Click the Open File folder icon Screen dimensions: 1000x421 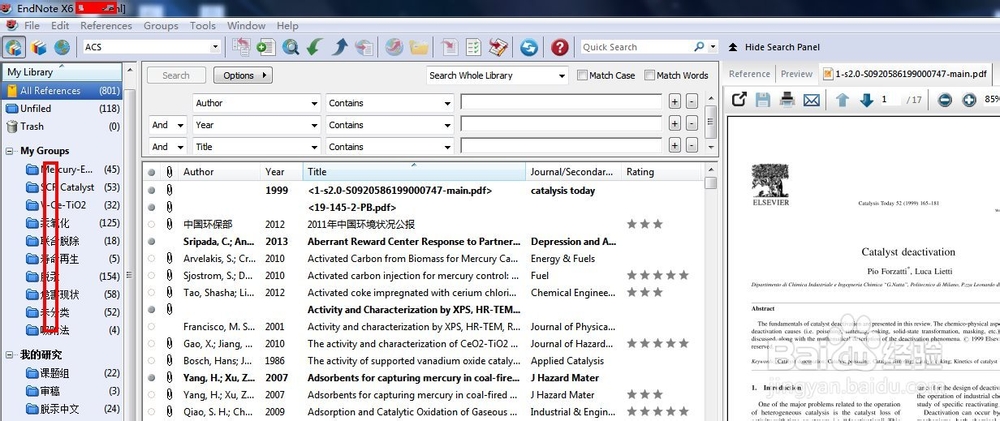pyautogui.click(x=419, y=47)
